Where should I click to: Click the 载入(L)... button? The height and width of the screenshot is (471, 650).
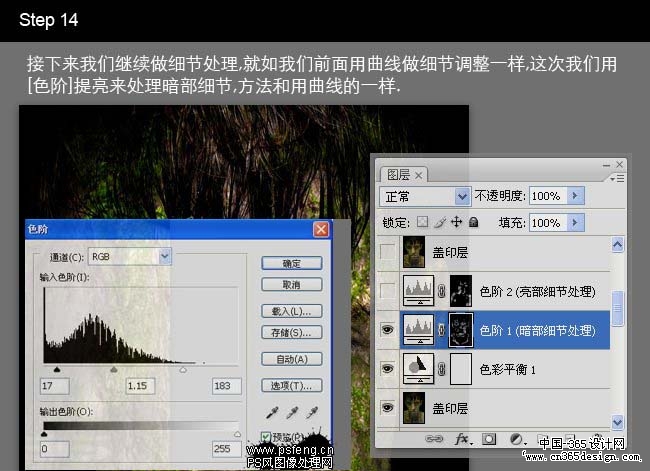click(292, 311)
